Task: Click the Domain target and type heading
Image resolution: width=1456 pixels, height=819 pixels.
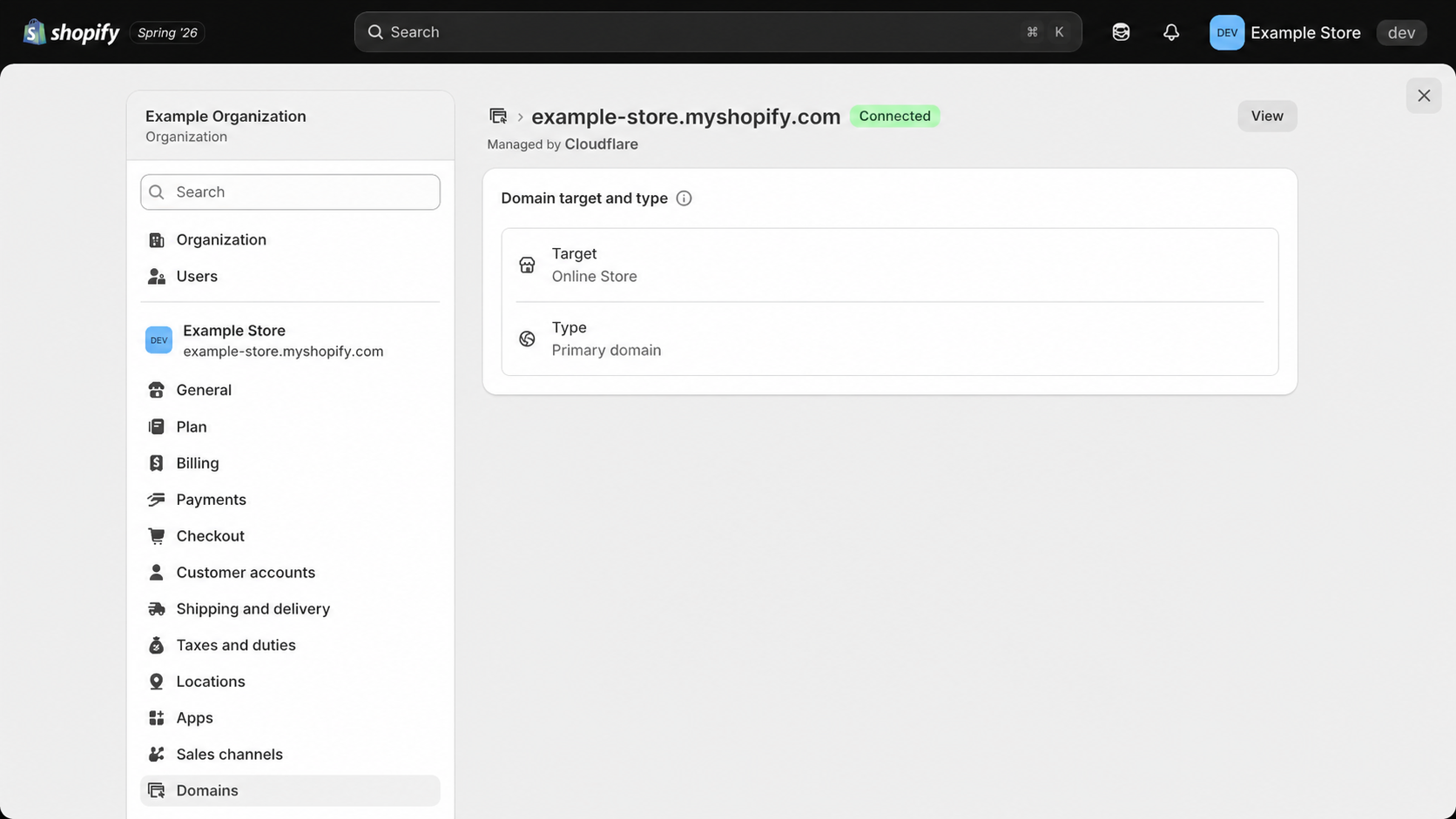Action: (x=584, y=198)
